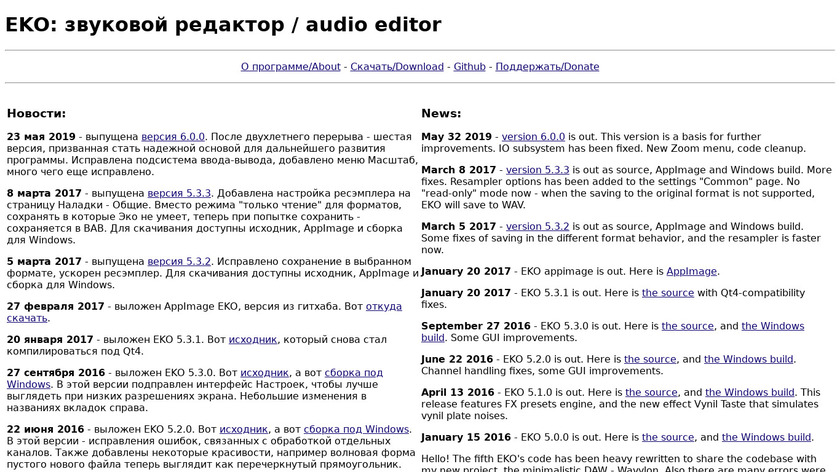Click the date April 13 2016
Image resolution: width=840 pixels, height=472 pixels.
coord(458,393)
